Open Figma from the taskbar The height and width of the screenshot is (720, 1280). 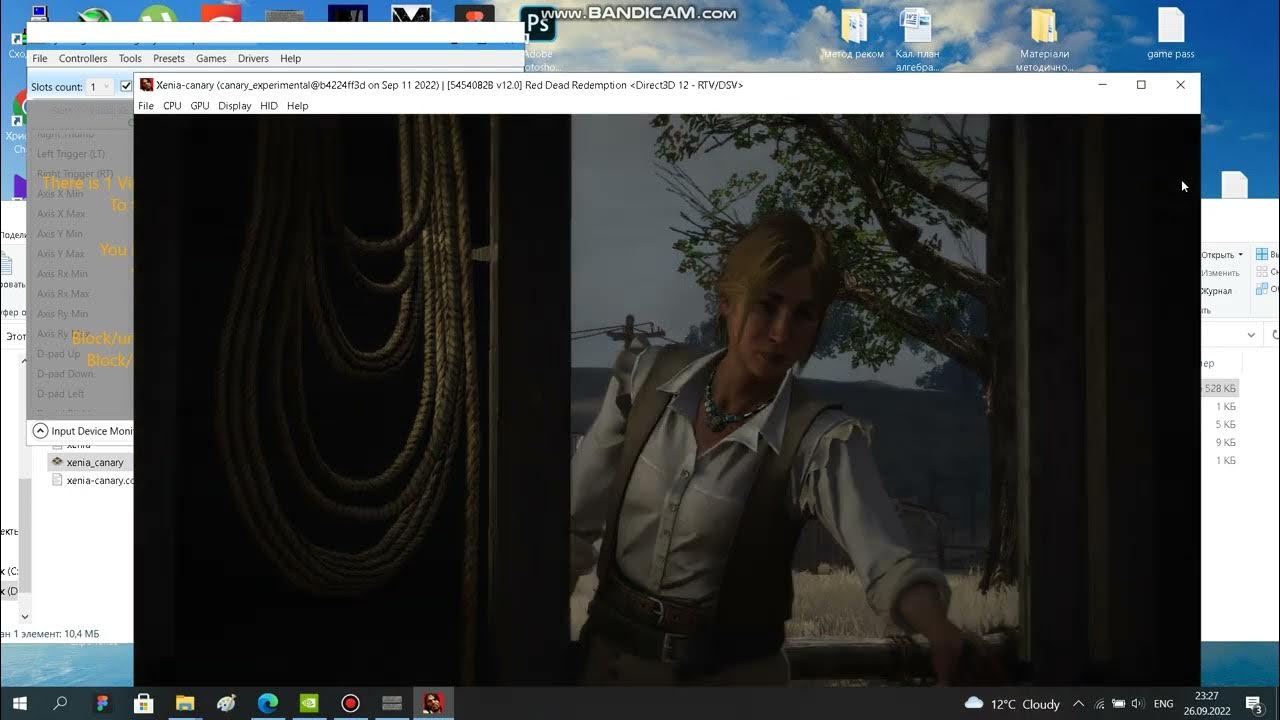click(102, 704)
